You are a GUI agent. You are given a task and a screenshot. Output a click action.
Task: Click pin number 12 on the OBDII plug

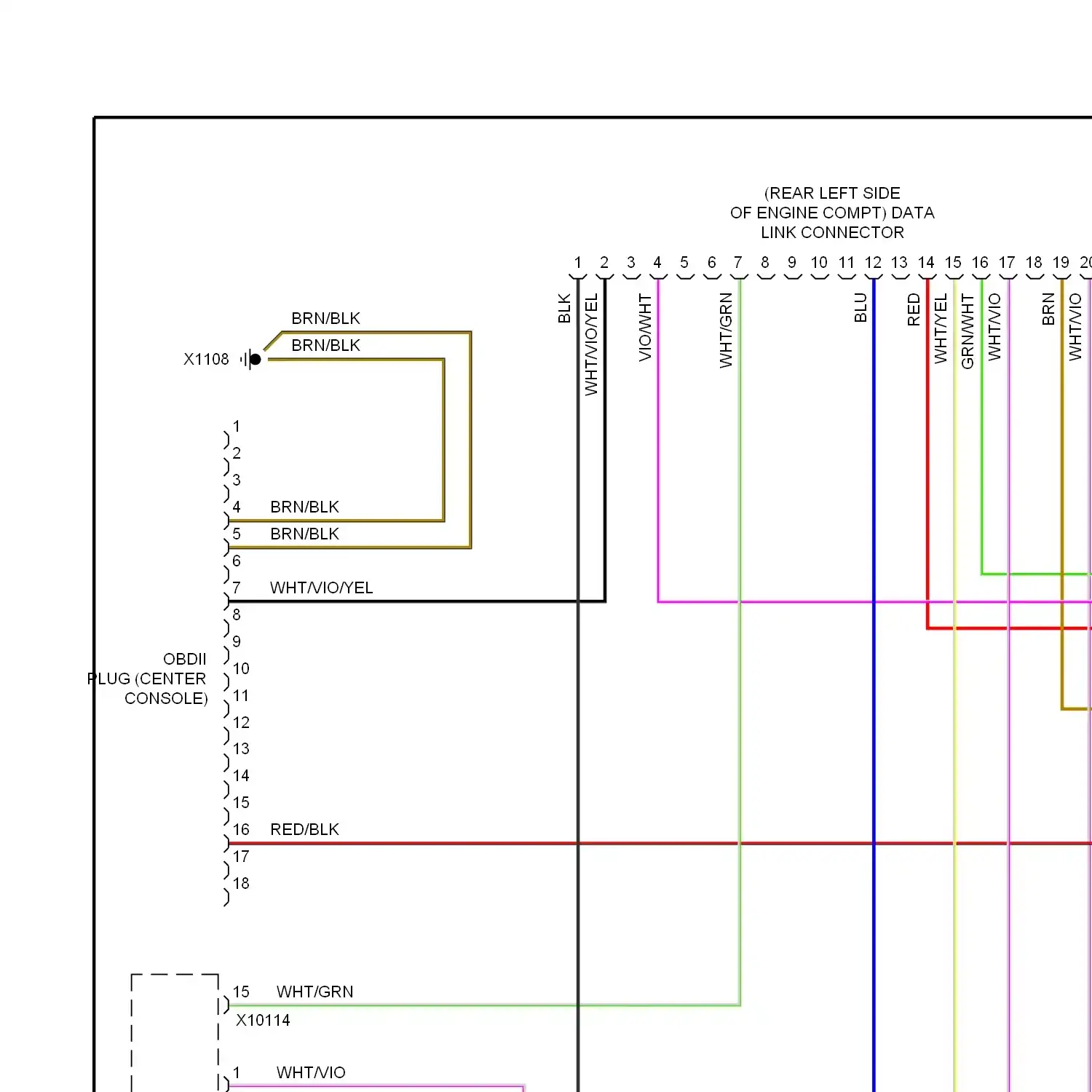[241, 722]
